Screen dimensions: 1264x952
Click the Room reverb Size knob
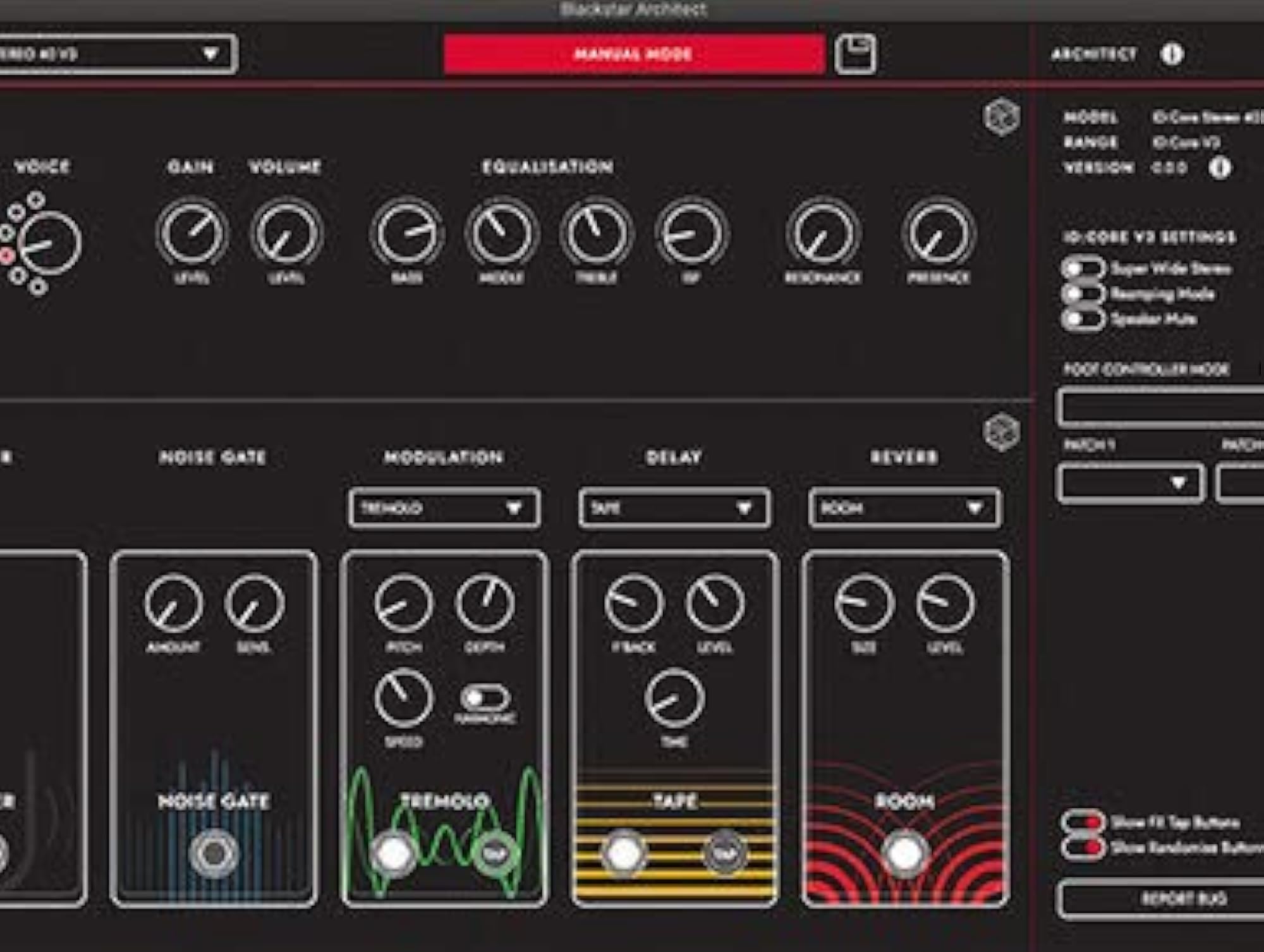(x=864, y=604)
